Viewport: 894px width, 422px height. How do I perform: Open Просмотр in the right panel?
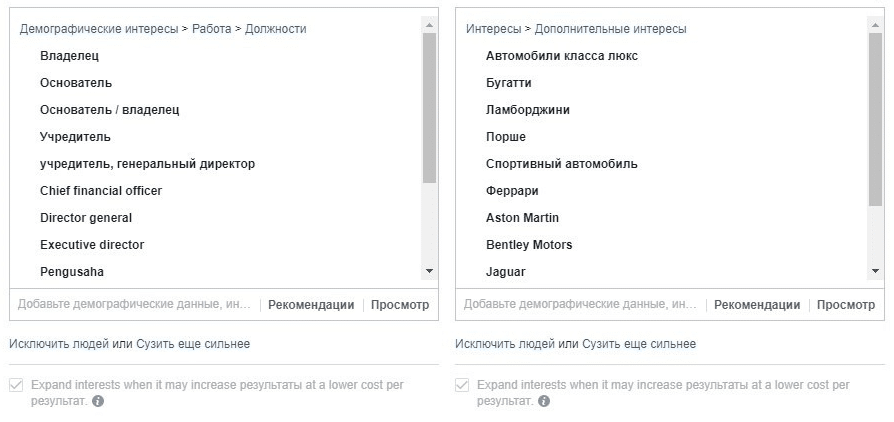pos(846,305)
